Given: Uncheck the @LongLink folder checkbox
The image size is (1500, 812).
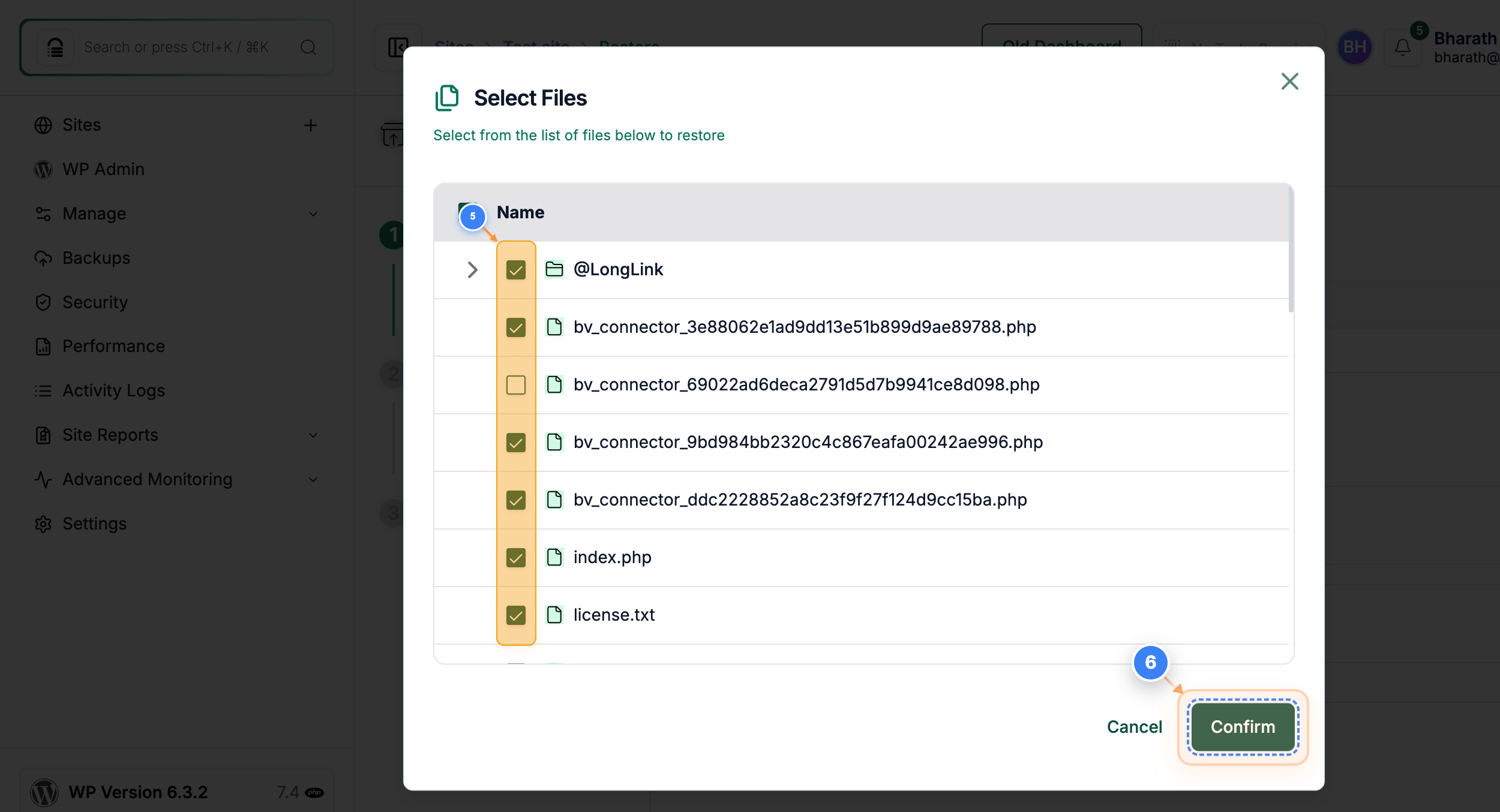Looking at the screenshot, I should coord(515,270).
